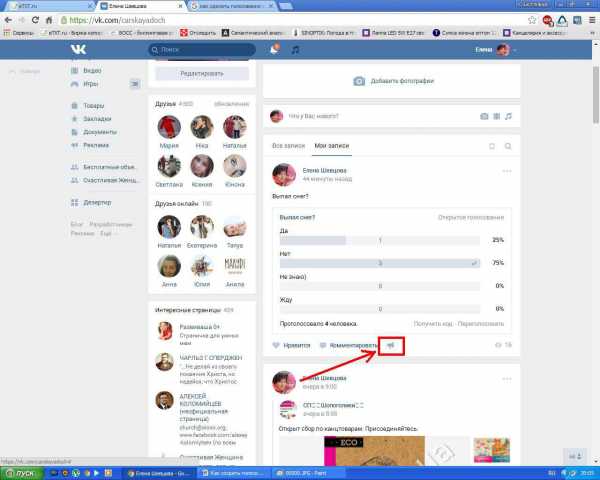Reload the page with refresh icon

(35, 20)
